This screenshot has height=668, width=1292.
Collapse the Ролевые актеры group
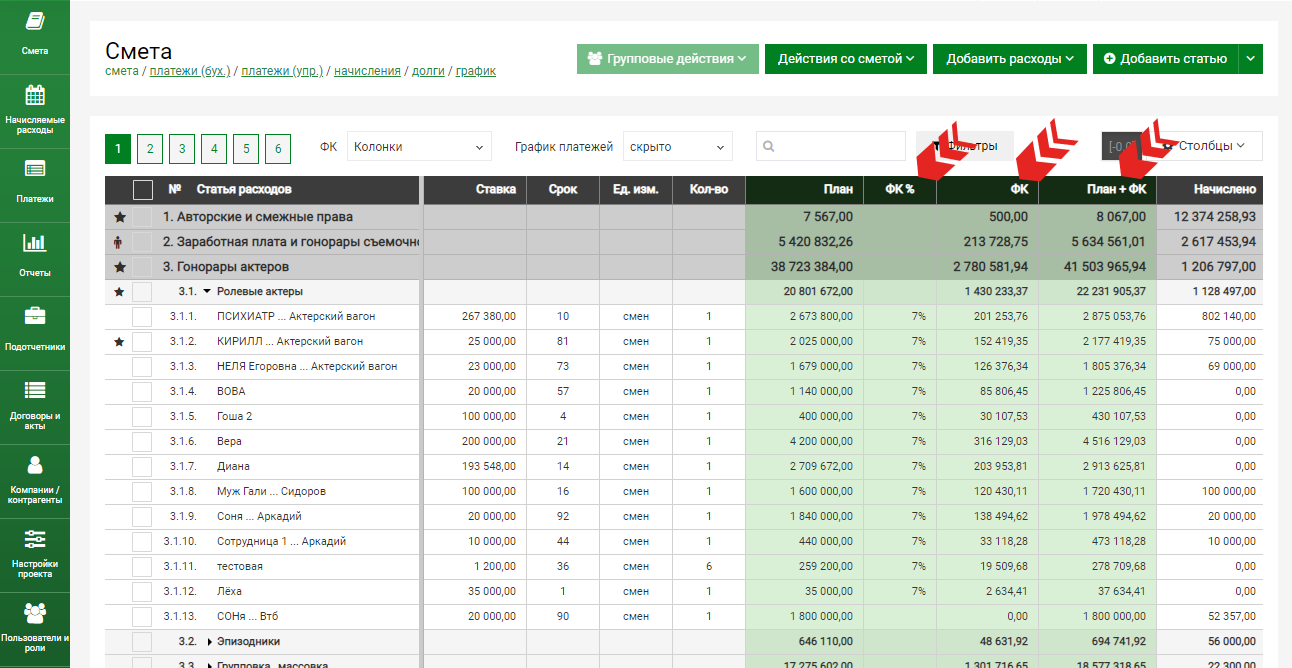(207, 292)
